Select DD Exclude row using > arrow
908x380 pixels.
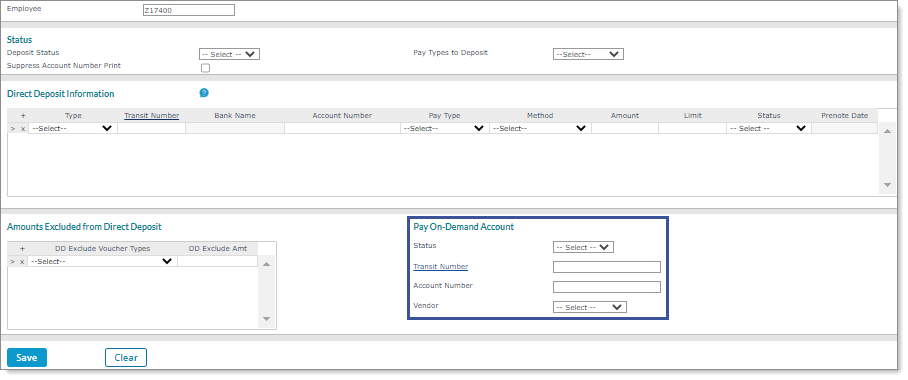(x=13, y=262)
